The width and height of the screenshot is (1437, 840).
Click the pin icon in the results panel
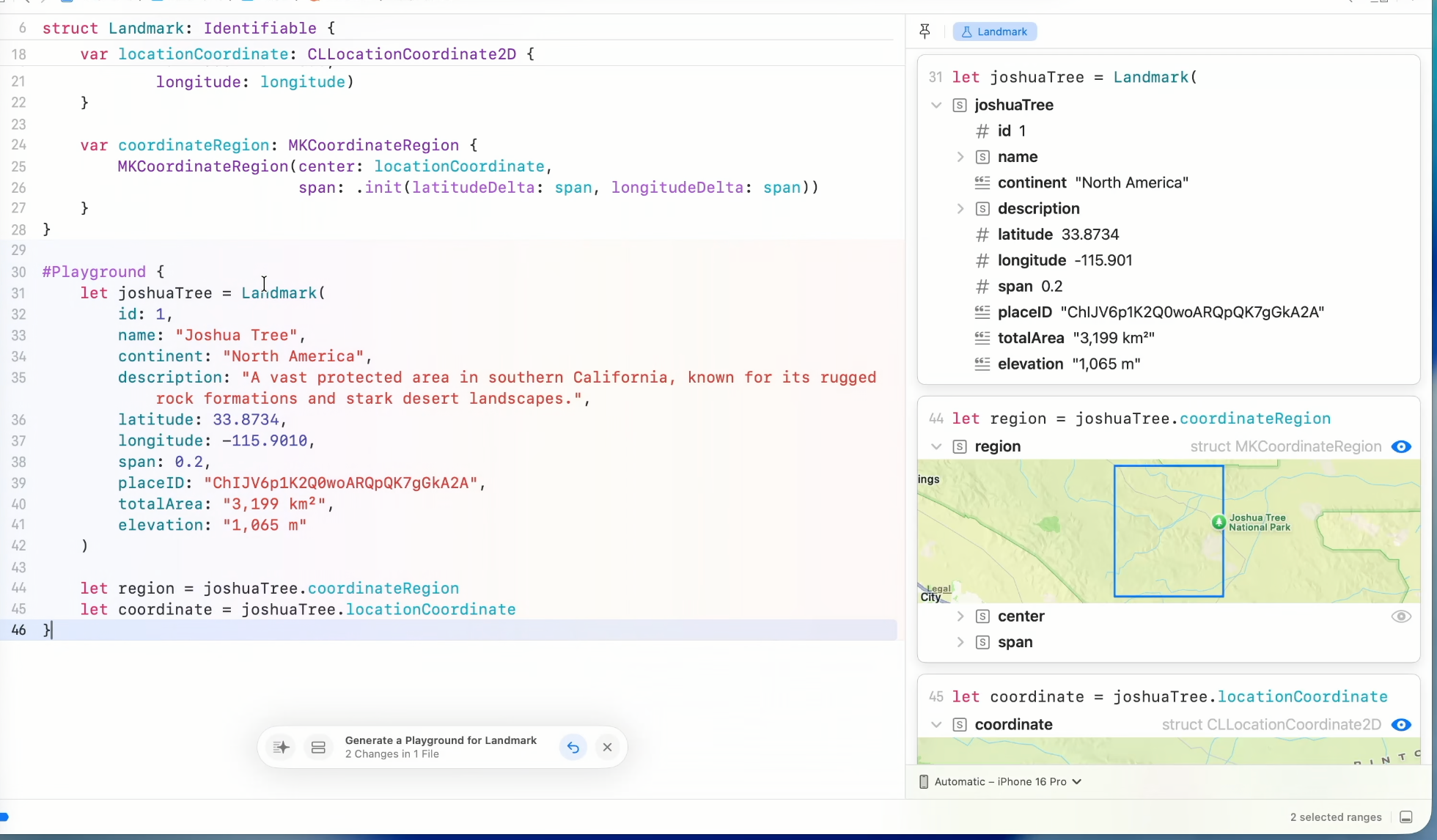click(x=925, y=32)
